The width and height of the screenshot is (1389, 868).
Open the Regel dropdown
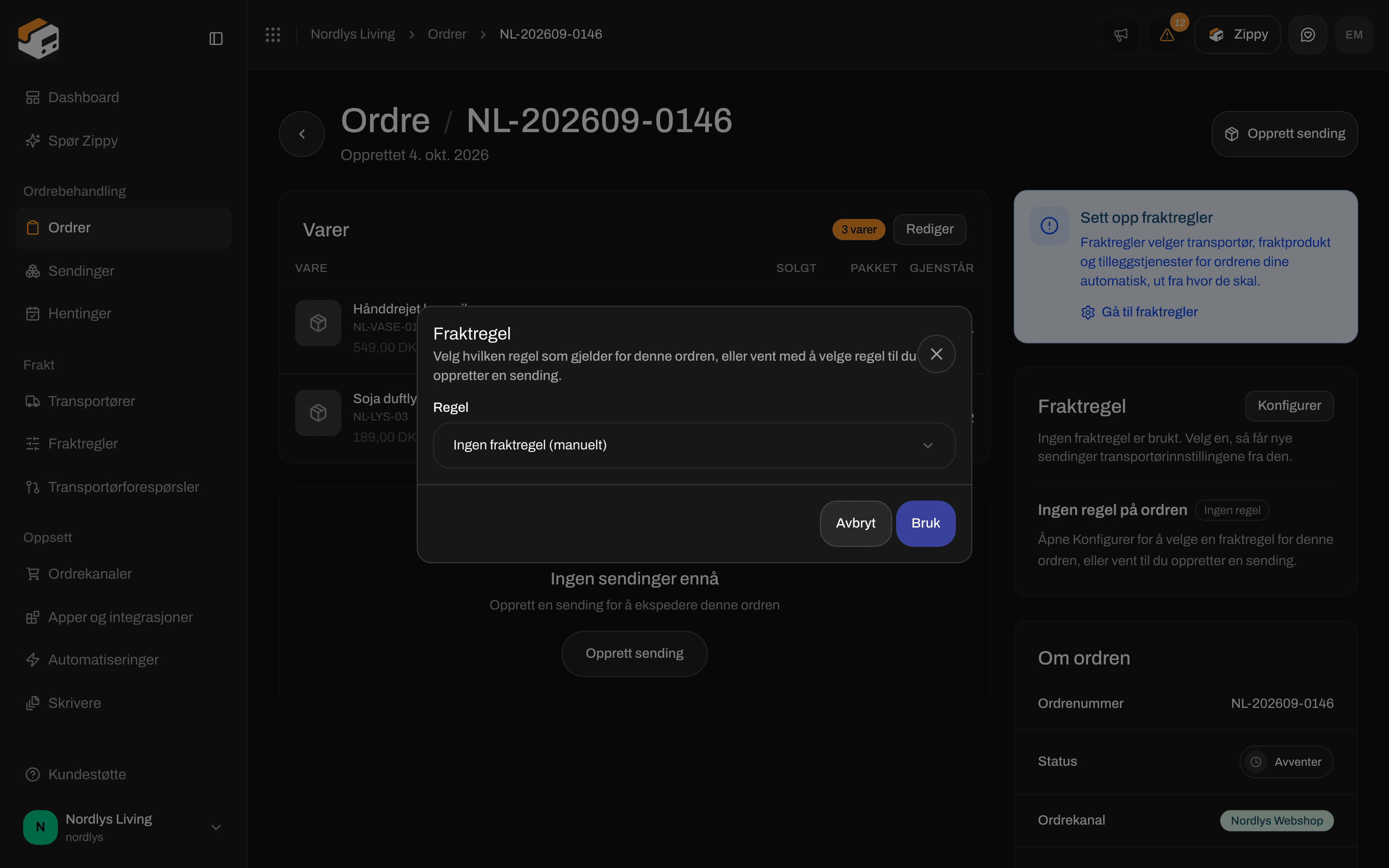point(694,445)
